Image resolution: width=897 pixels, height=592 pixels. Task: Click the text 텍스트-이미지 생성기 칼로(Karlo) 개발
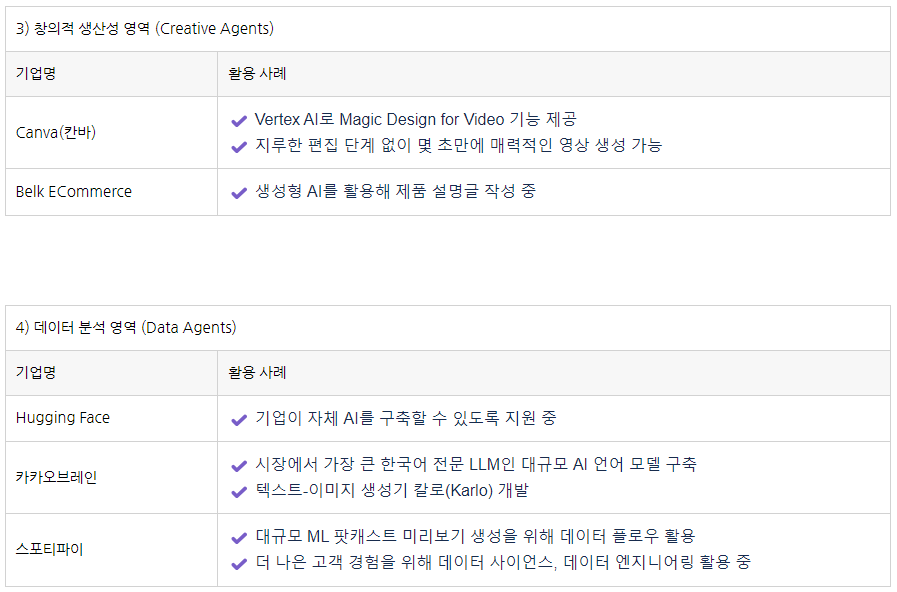pos(392,491)
